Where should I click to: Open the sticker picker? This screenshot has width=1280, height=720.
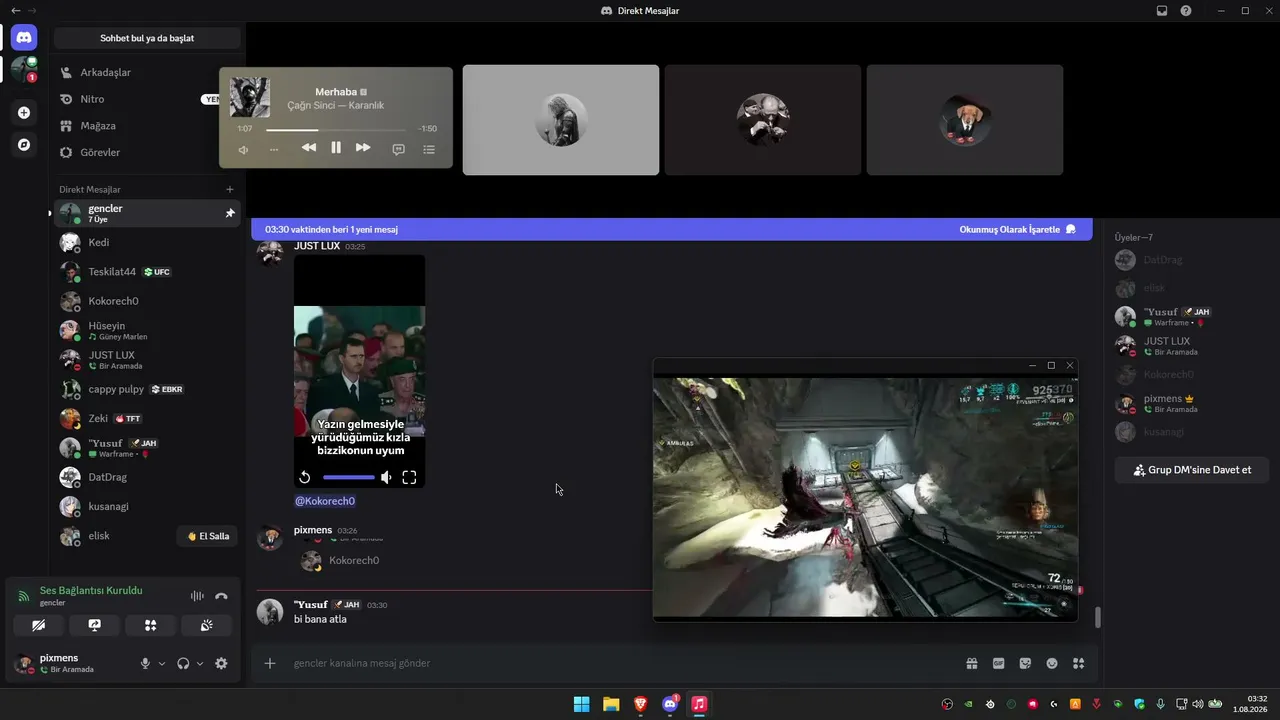coord(1025,663)
